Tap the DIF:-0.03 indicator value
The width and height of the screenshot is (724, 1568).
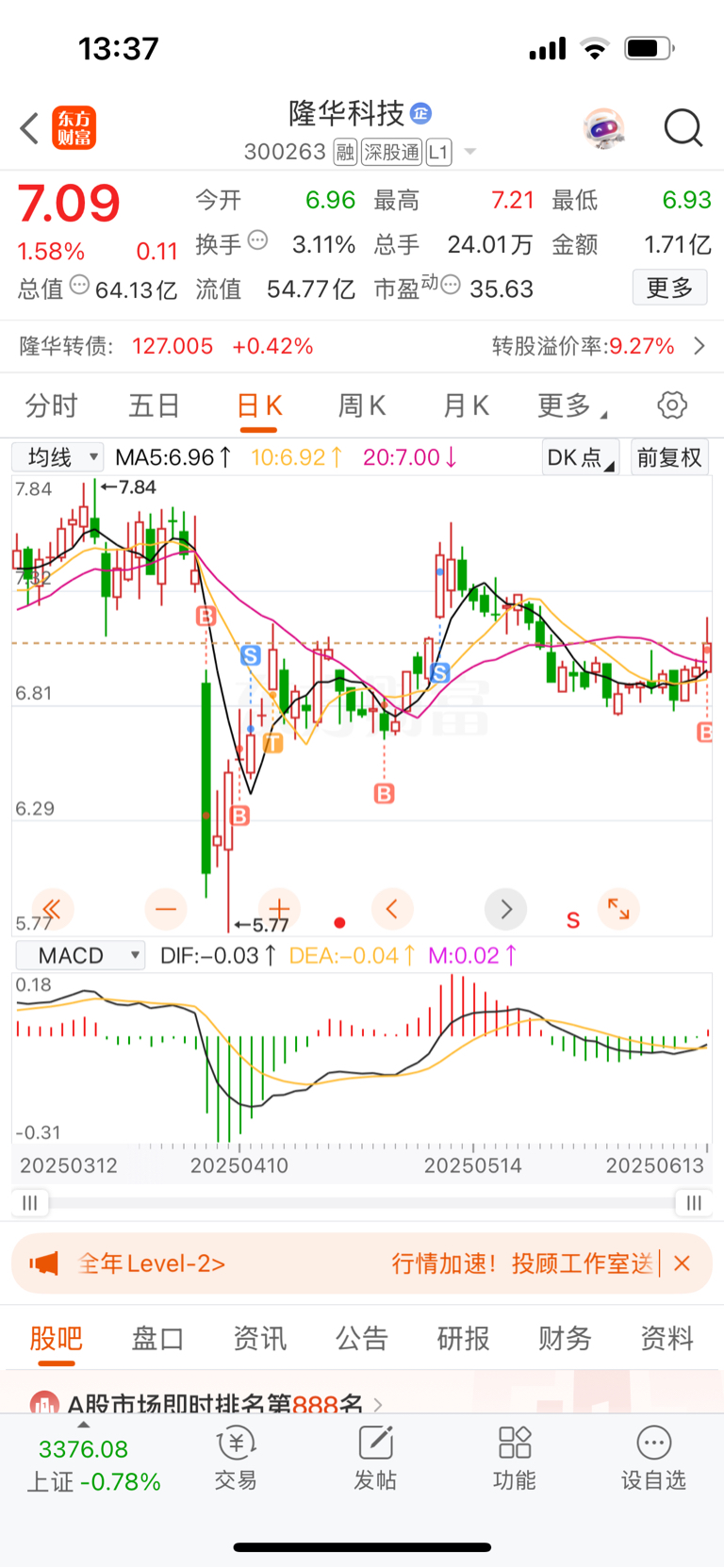219,955
